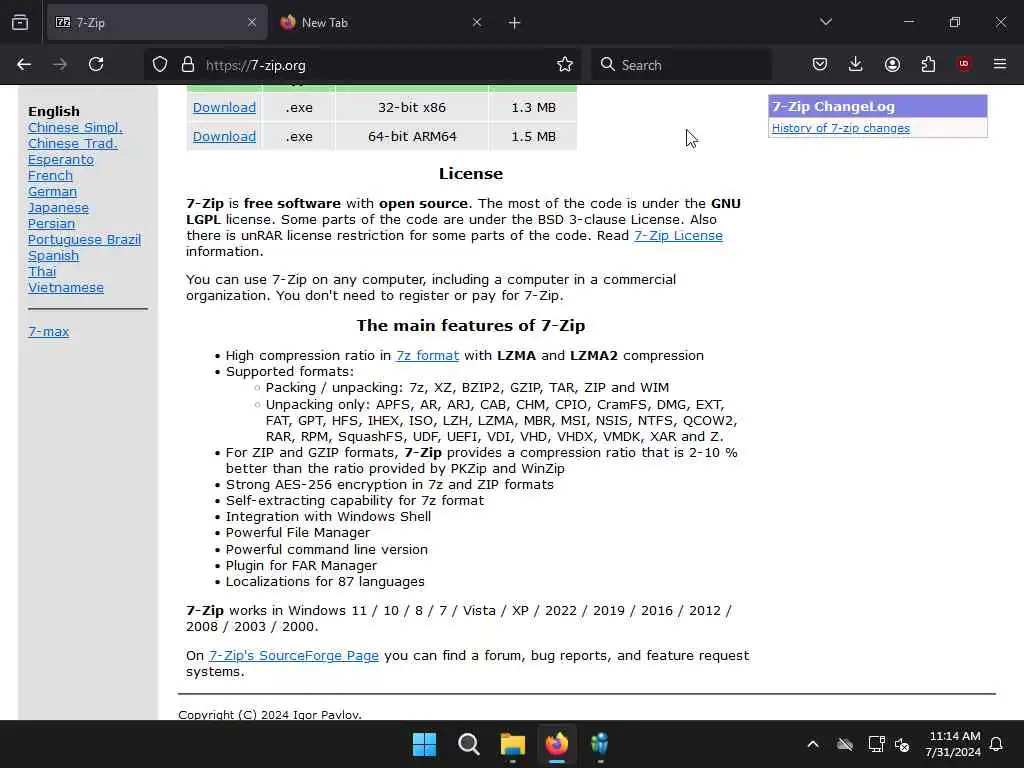Close the New Tab tab

point(477,23)
